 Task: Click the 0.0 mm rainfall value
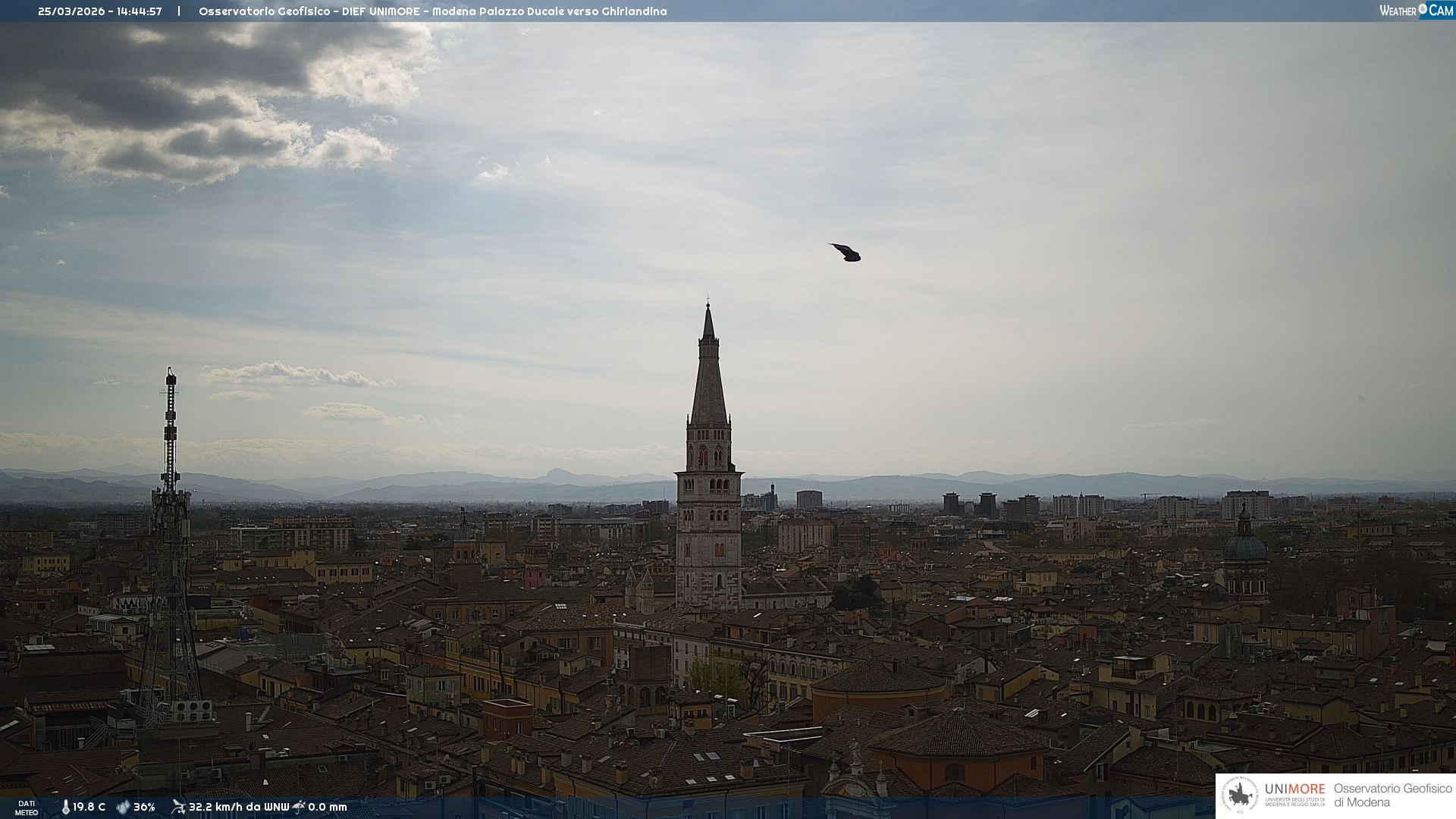(x=328, y=807)
